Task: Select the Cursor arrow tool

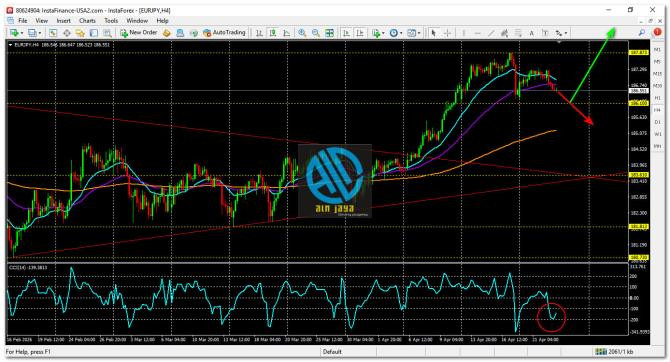Action: (x=433, y=33)
